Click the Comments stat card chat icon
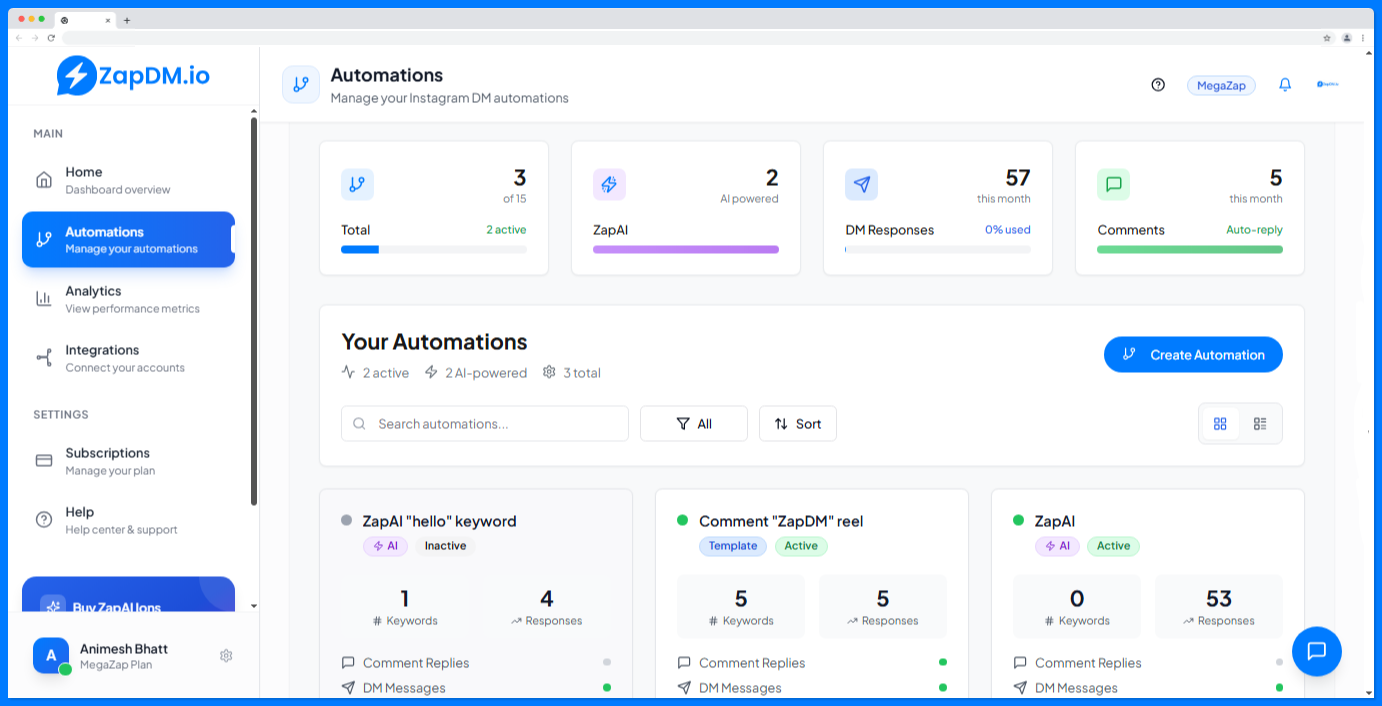Image resolution: width=1382 pixels, height=706 pixels. [x=1113, y=184]
